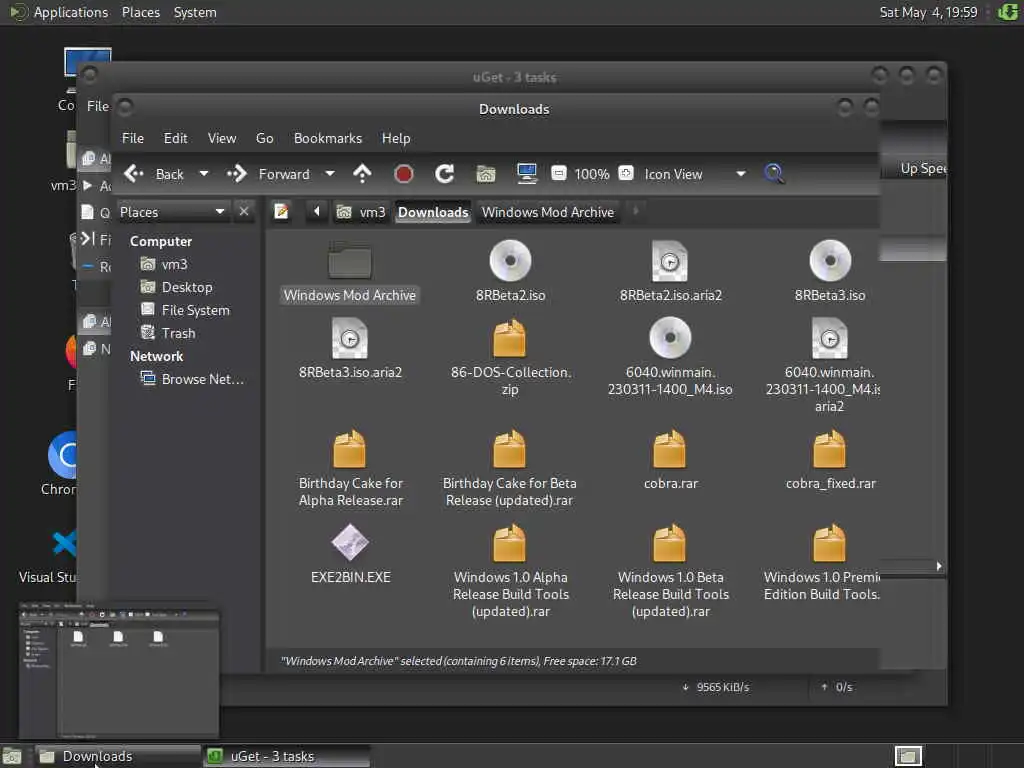Open the Bookmarks menu
This screenshot has height=768, width=1024.
tap(328, 138)
